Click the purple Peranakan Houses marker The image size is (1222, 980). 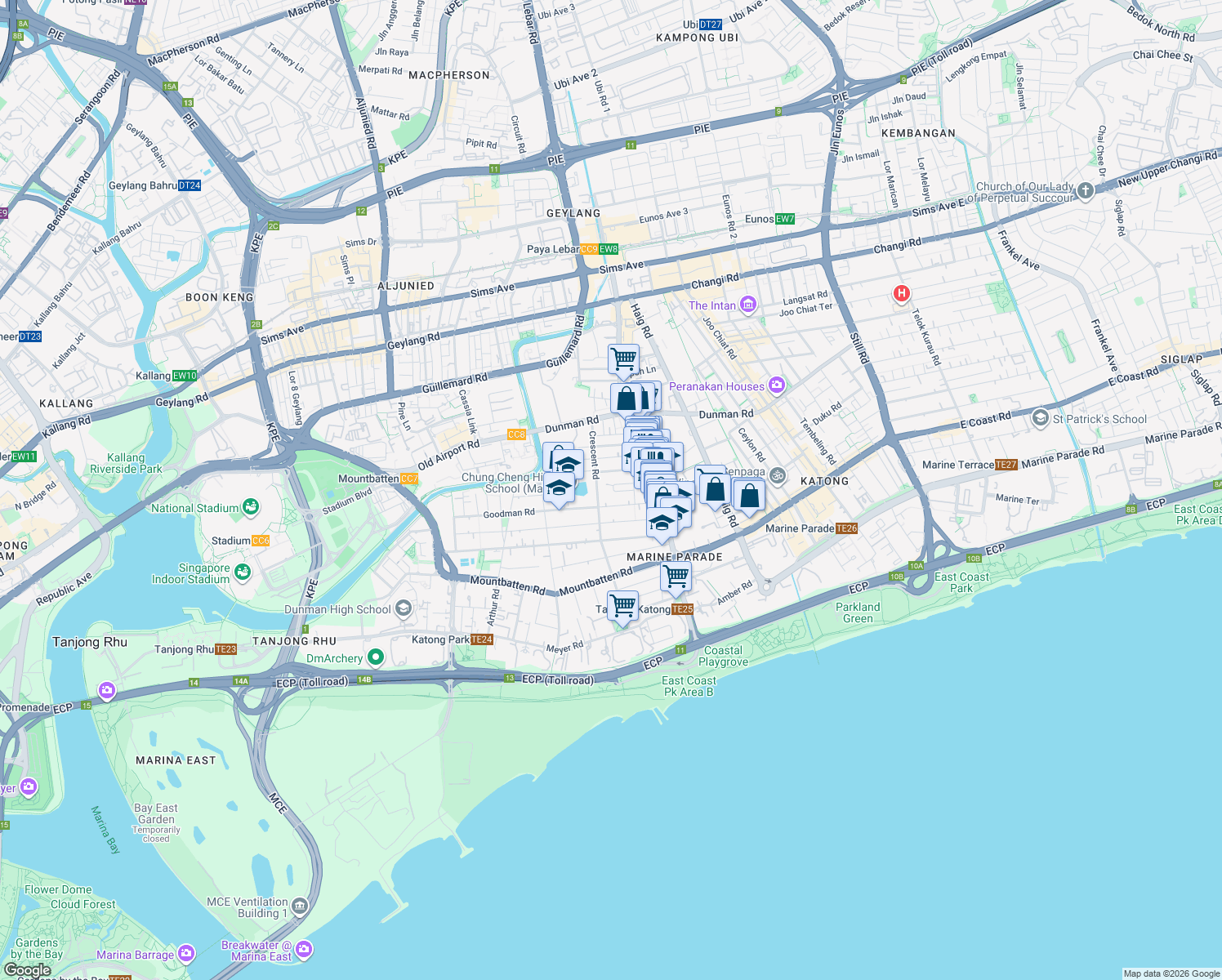777,384
